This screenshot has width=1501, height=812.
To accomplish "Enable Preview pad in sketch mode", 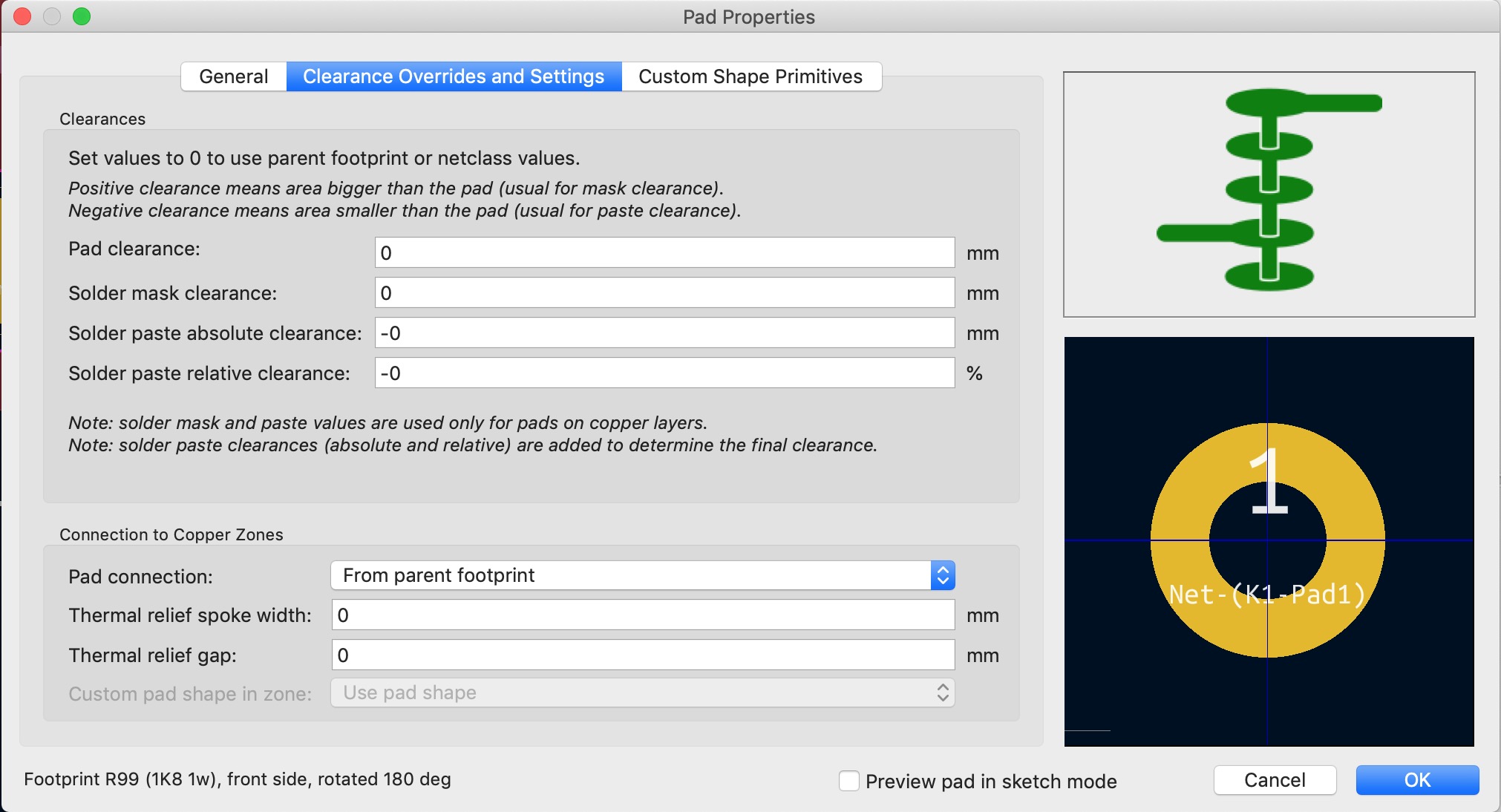I will click(x=849, y=781).
